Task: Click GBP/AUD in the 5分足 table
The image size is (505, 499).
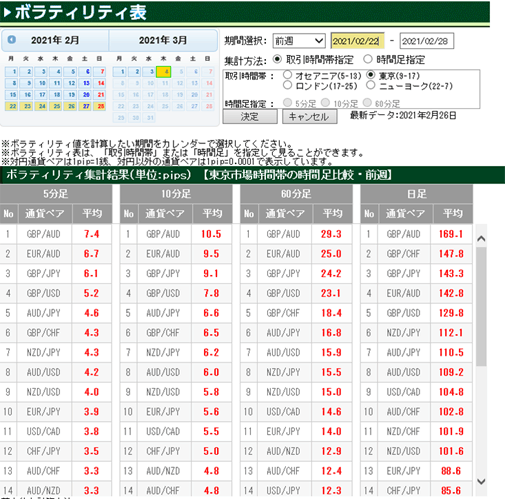Action: pyautogui.click(x=44, y=234)
